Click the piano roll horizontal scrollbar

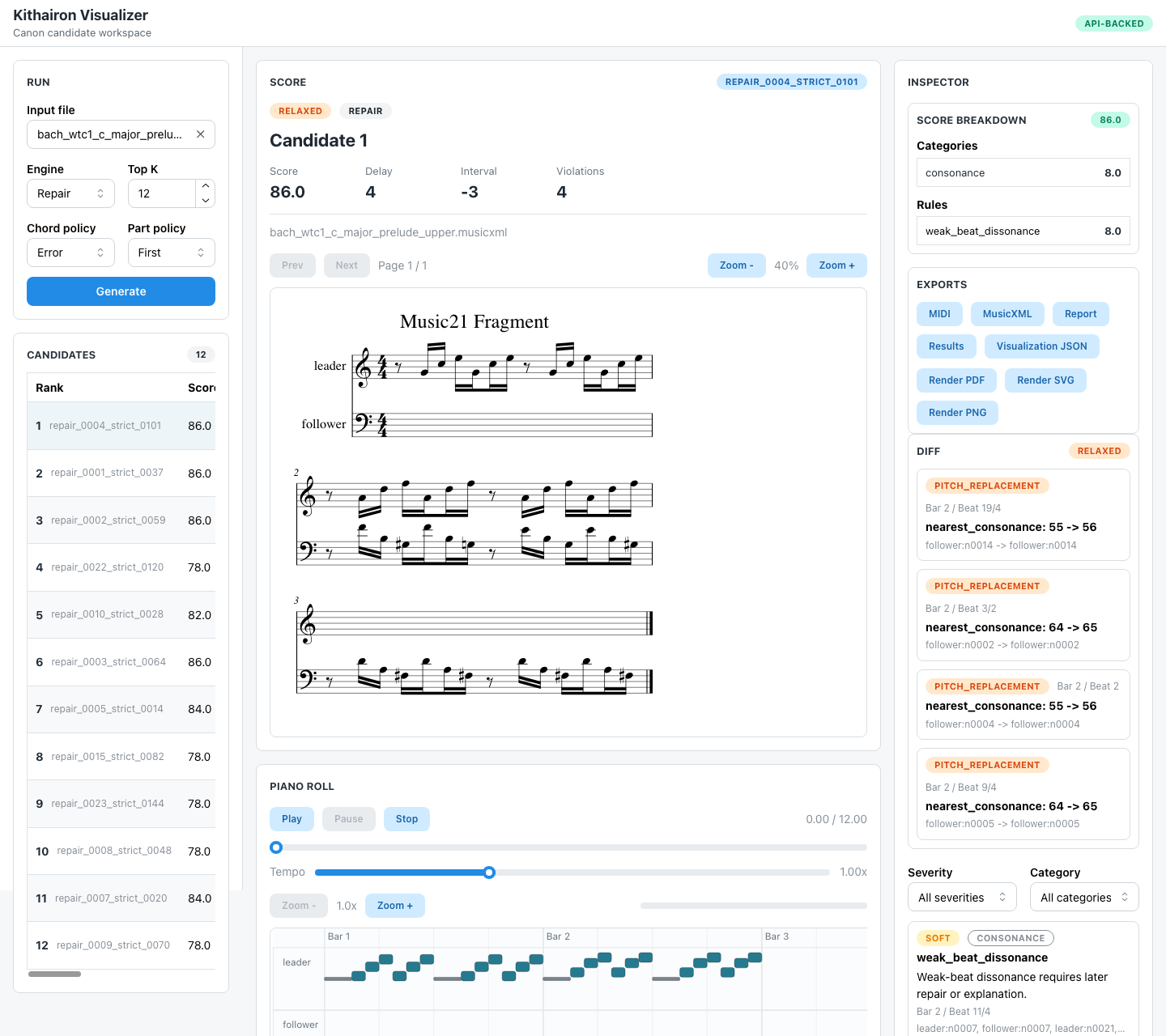pos(754,906)
